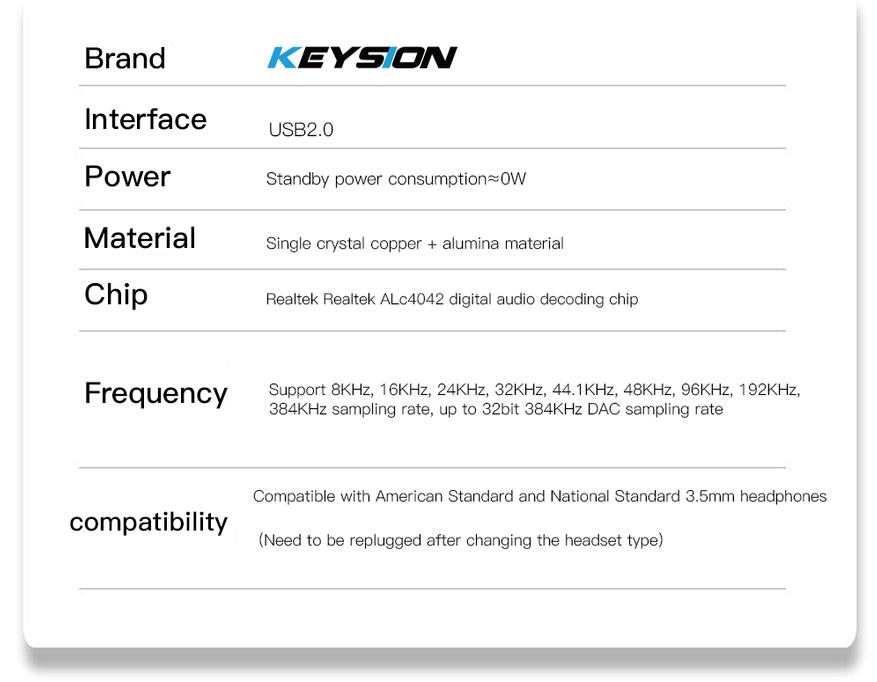Image resolution: width=877 pixels, height=682 pixels.
Task: Select Support 8KHz sampling rate line
Action: 535,389
